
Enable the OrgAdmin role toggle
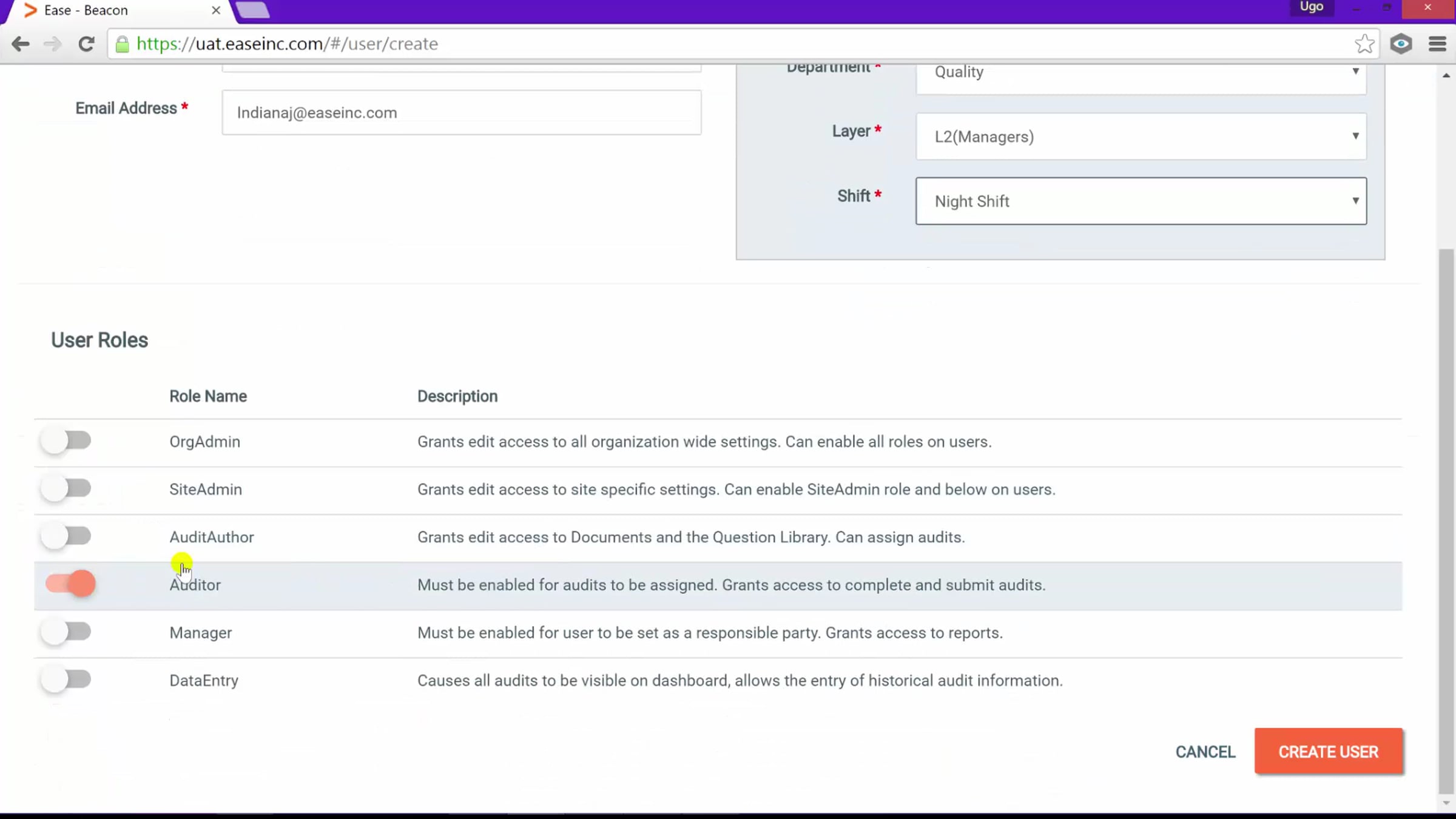(67, 440)
